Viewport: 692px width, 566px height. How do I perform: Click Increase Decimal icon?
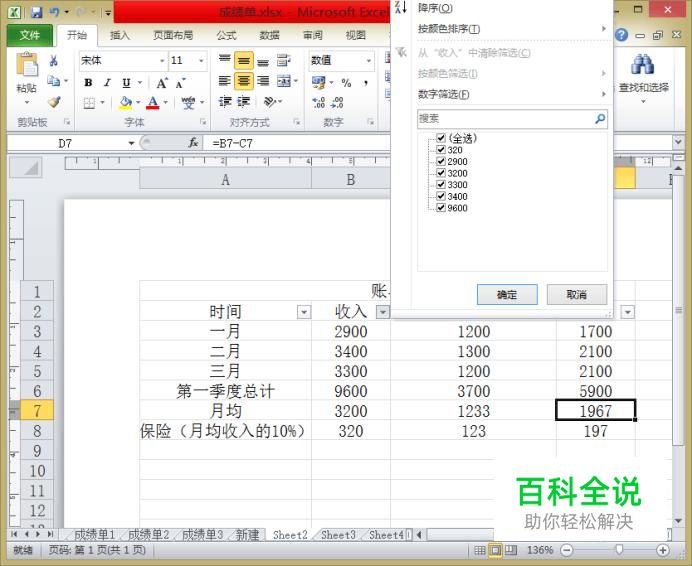[x=318, y=103]
